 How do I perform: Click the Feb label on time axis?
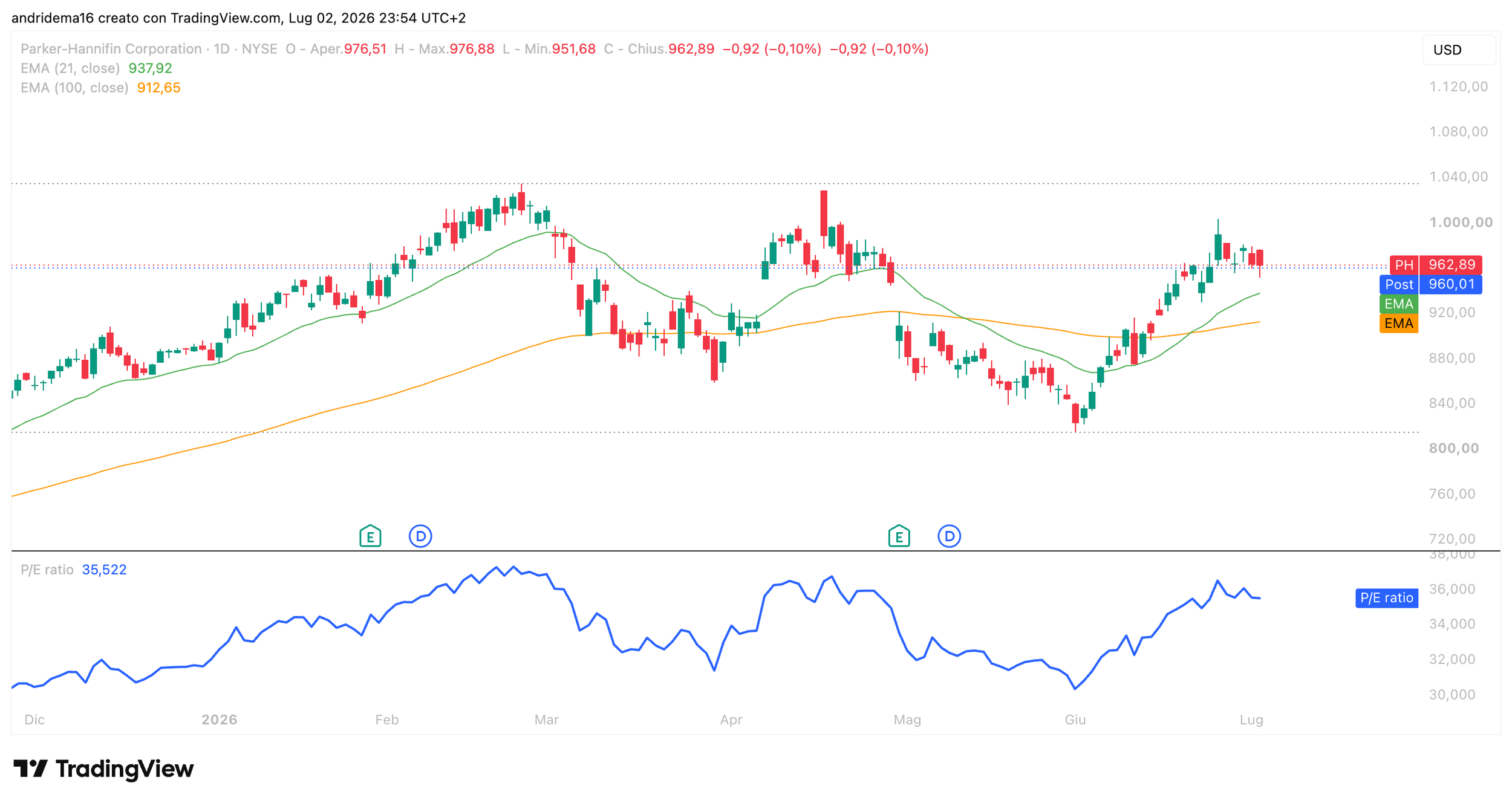[387, 720]
